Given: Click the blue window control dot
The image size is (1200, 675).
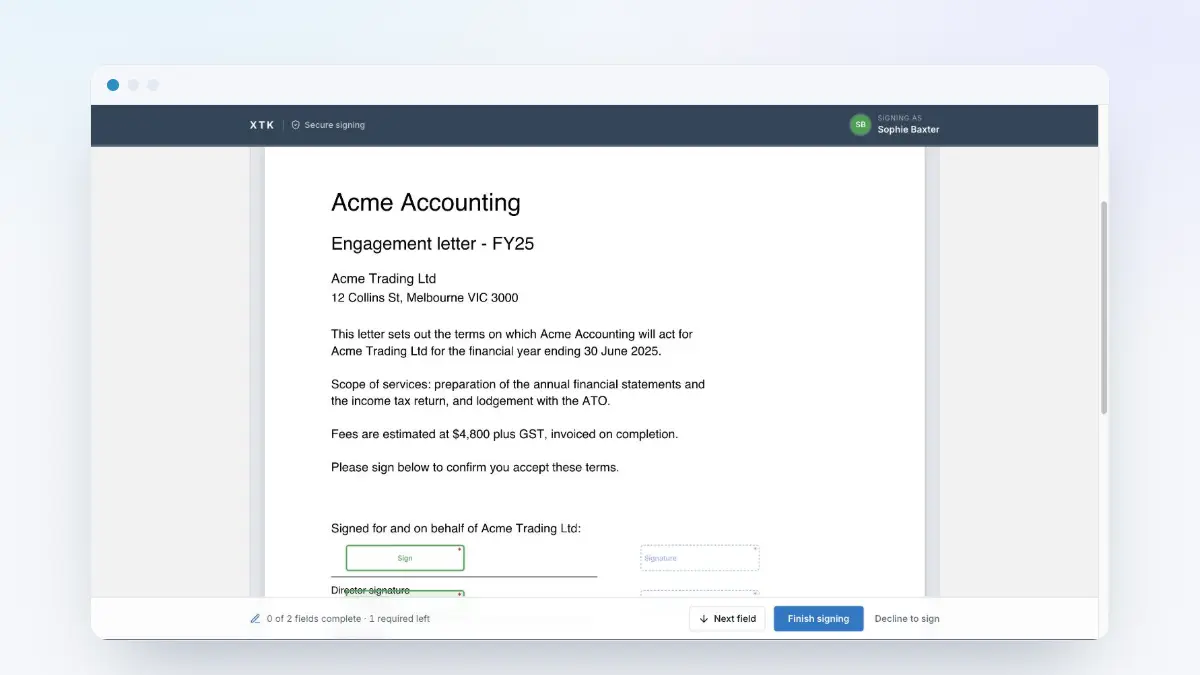Looking at the screenshot, I should (113, 85).
